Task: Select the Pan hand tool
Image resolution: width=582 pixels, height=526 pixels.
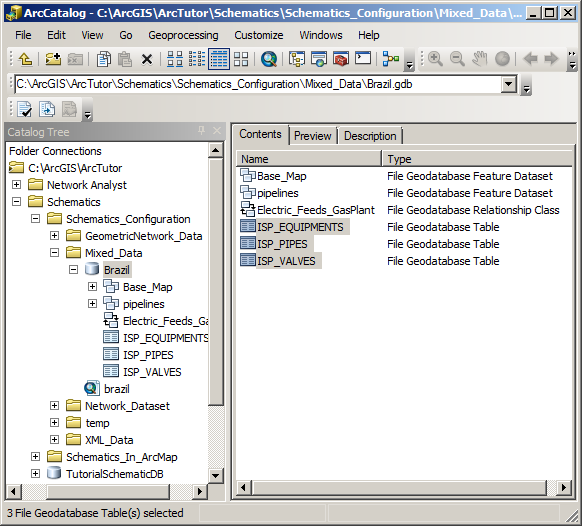Action: [480, 59]
